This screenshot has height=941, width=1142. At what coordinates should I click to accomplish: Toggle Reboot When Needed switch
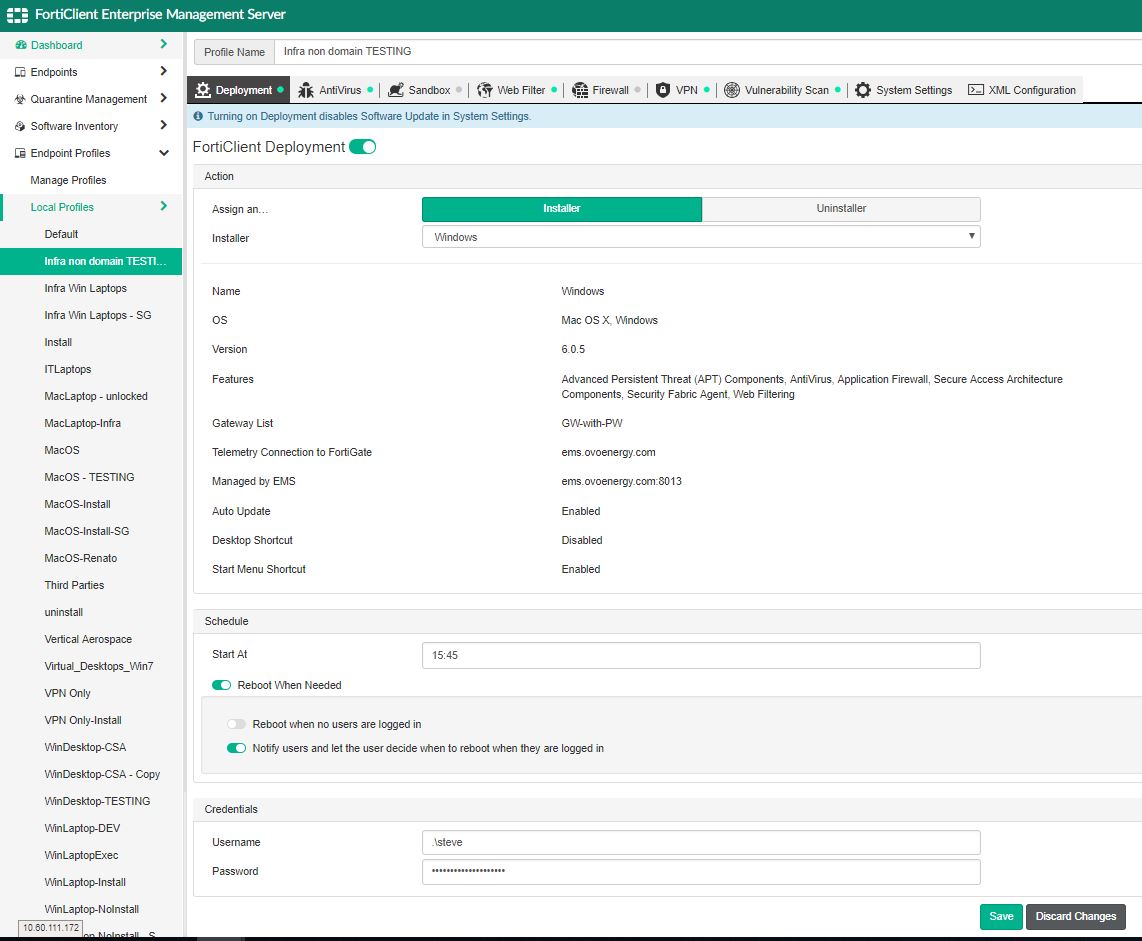(x=221, y=685)
